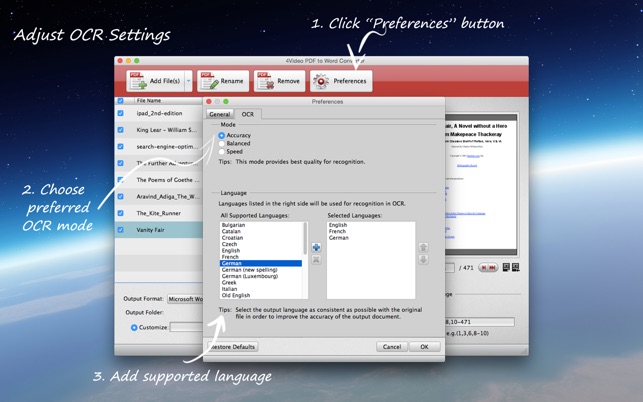Select highlighted German in supported list
Image resolution: width=643 pixels, height=402 pixels.
point(261,263)
